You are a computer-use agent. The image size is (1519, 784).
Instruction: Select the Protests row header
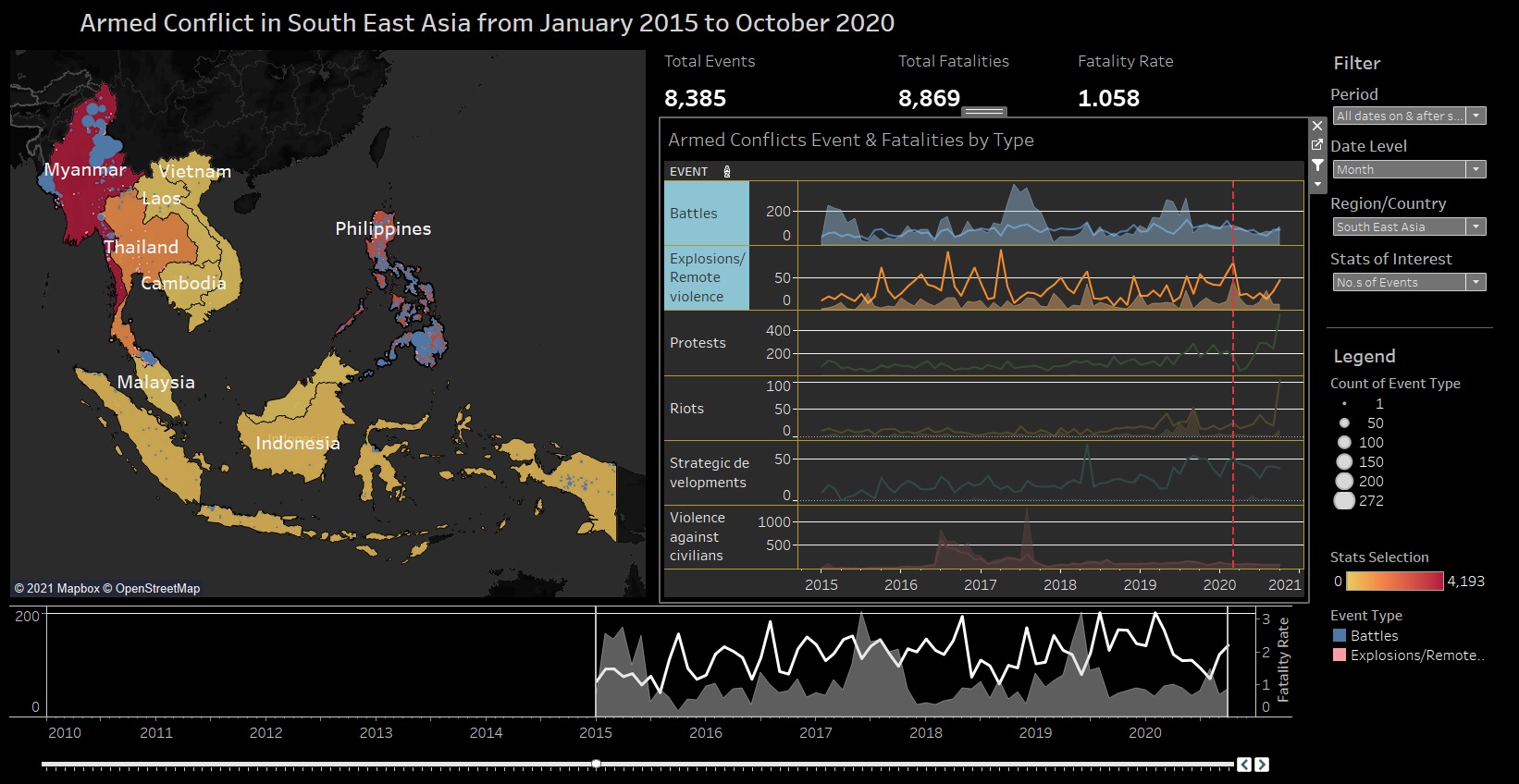click(707, 343)
